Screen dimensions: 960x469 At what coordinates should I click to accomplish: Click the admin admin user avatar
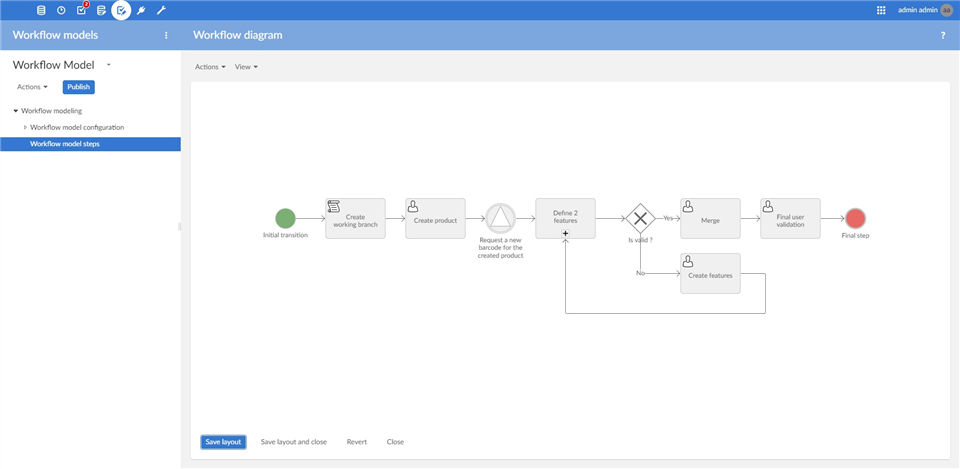tap(947, 10)
